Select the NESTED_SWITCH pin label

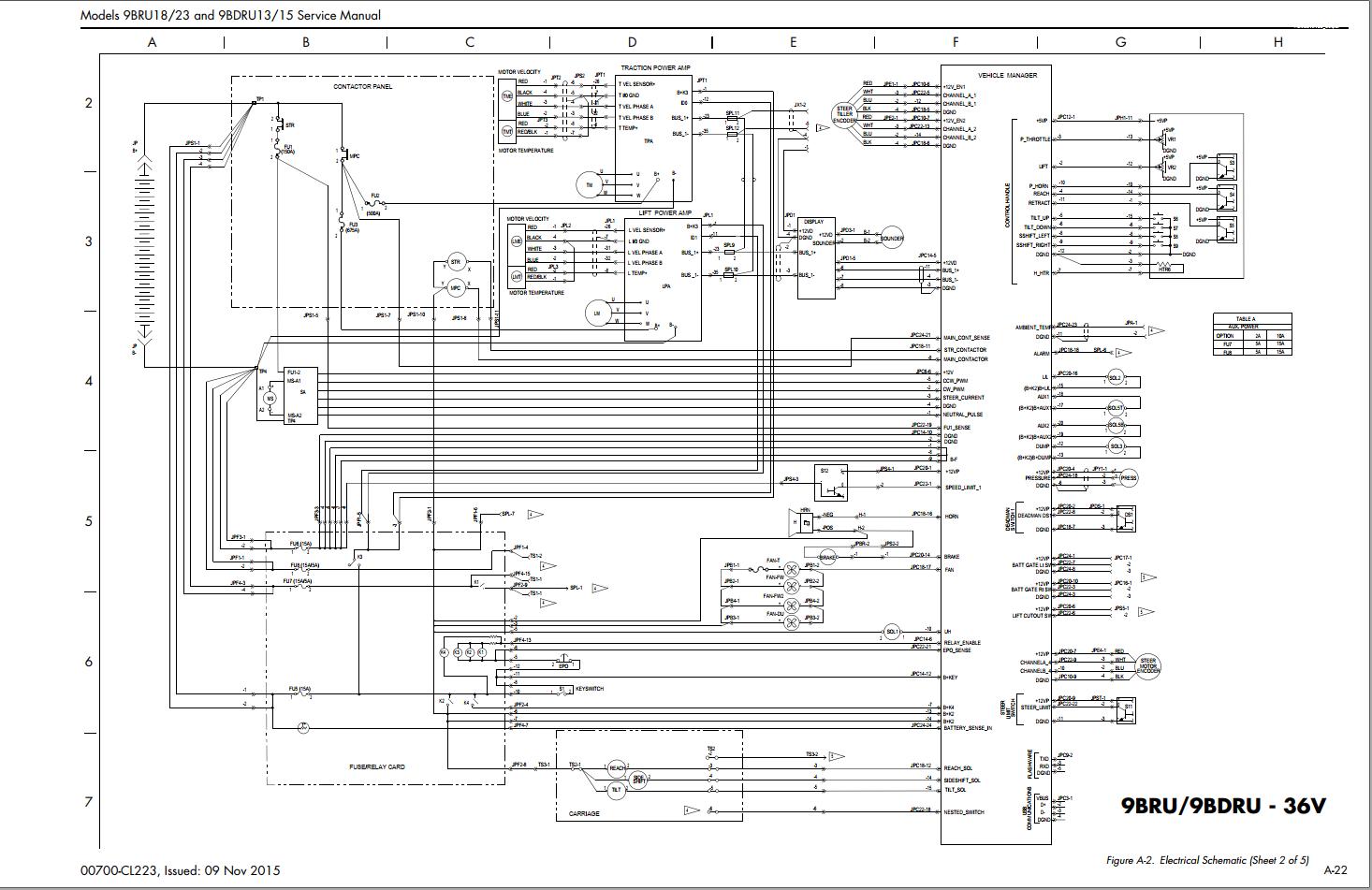pyautogui.click(x=964, y=812)
